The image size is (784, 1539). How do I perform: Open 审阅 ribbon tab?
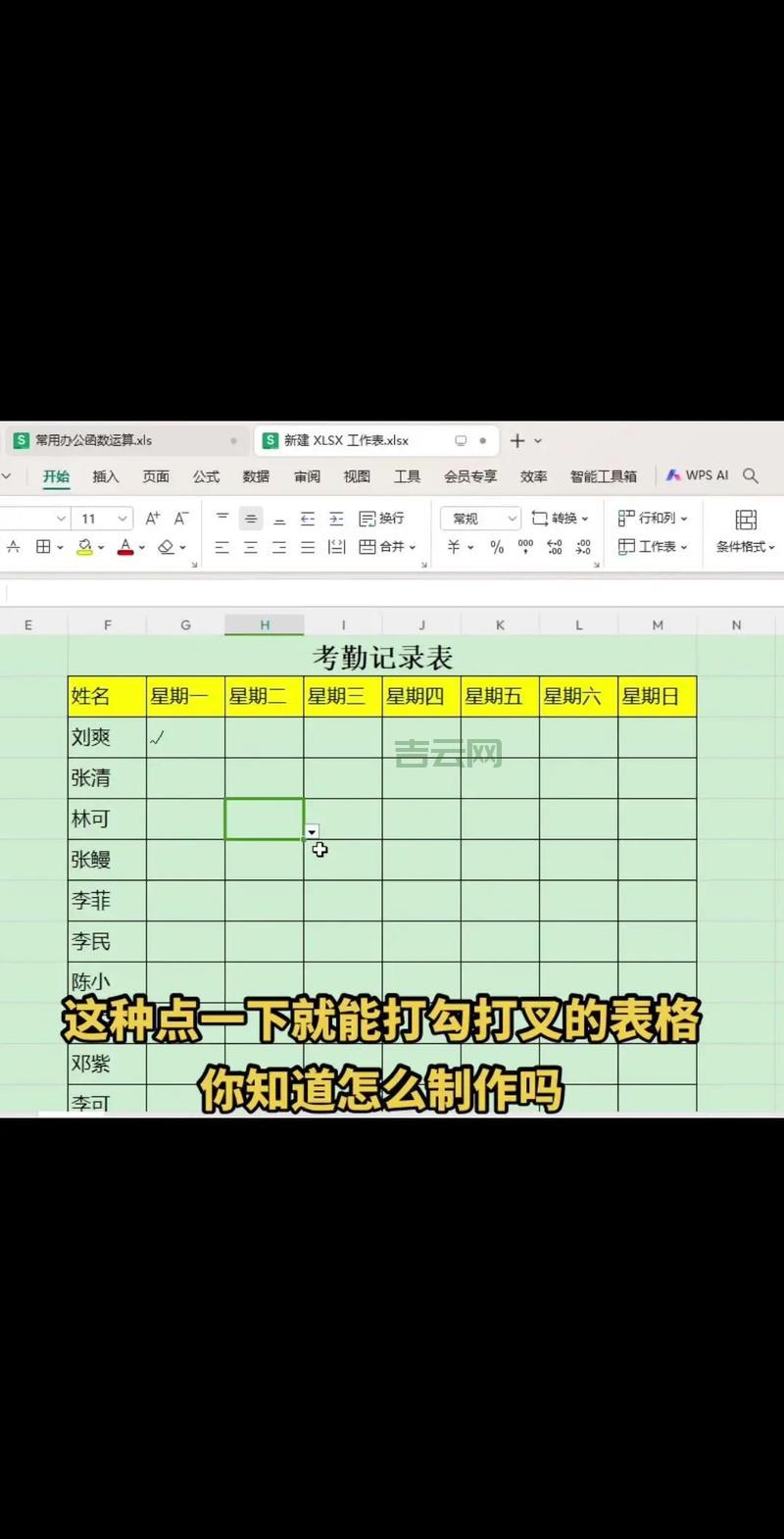point(307,476)
